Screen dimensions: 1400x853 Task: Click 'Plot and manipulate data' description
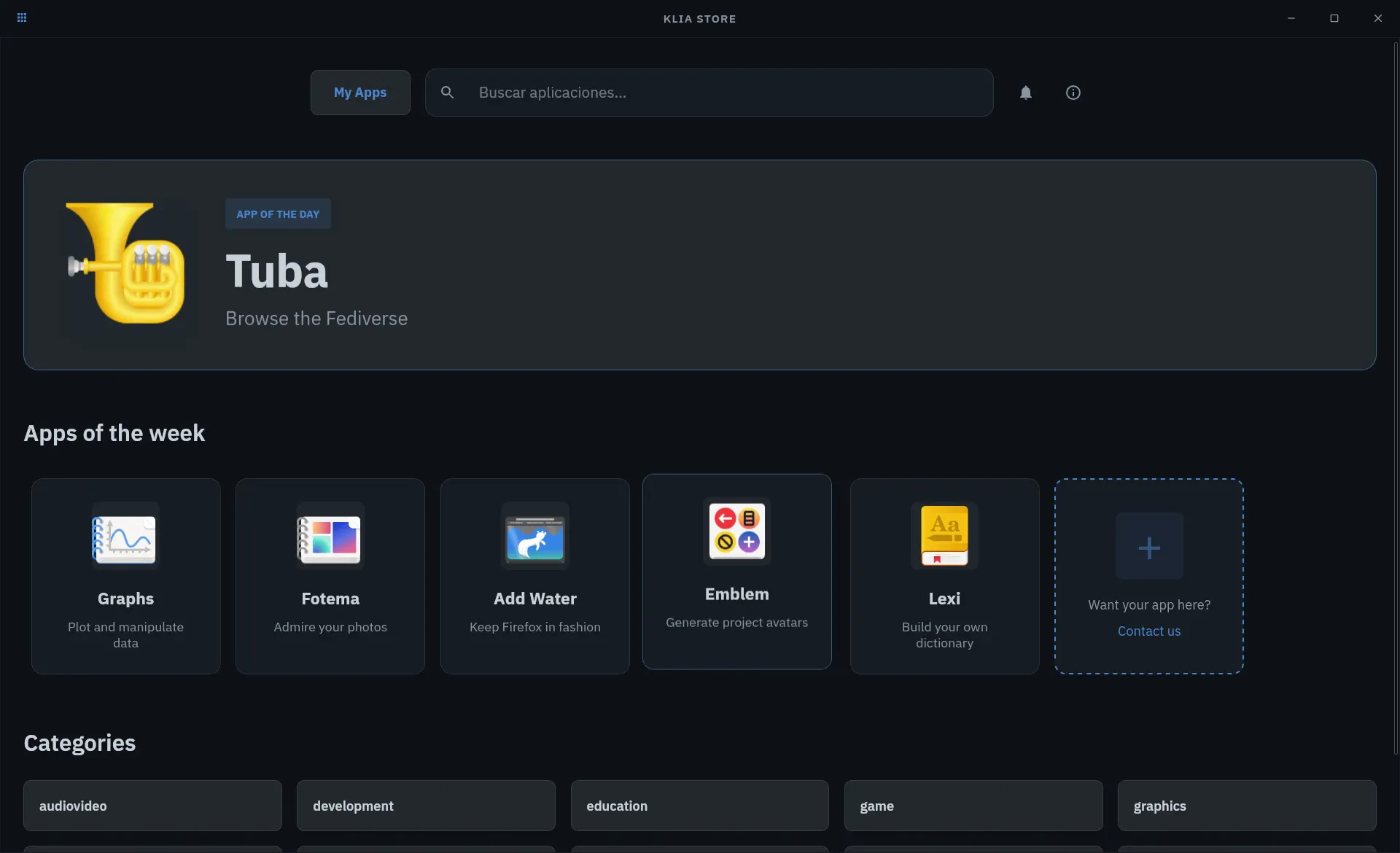[x=125, y=635]
